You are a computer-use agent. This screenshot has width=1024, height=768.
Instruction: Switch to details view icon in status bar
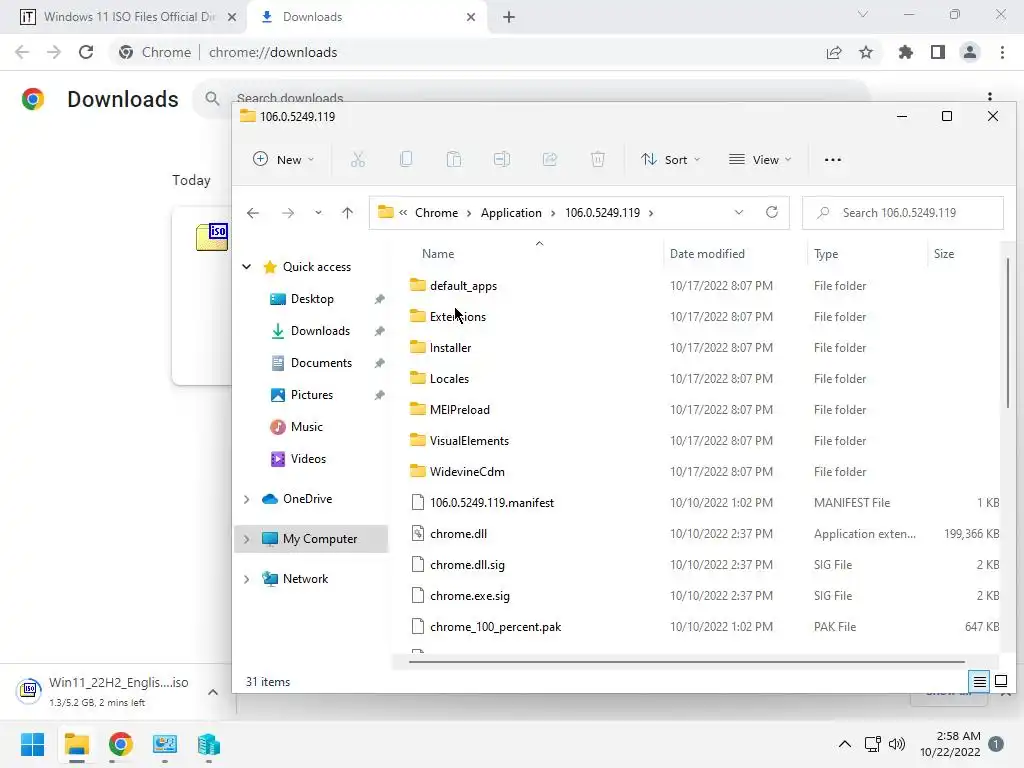tap(980, 682)
